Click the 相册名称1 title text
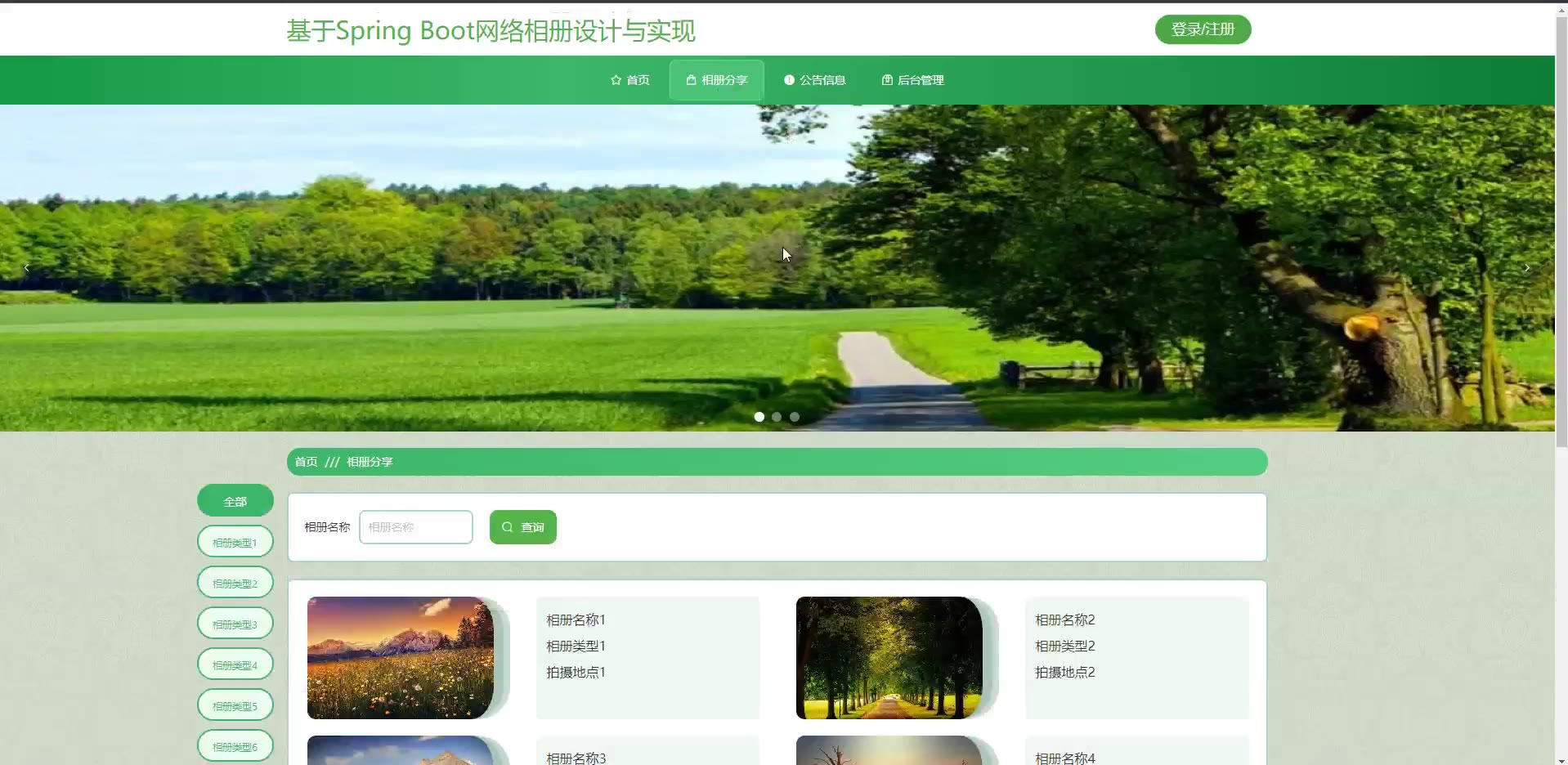Viewport: 1568px width, 765px height. pyautogui.click(x=576, y=620)
